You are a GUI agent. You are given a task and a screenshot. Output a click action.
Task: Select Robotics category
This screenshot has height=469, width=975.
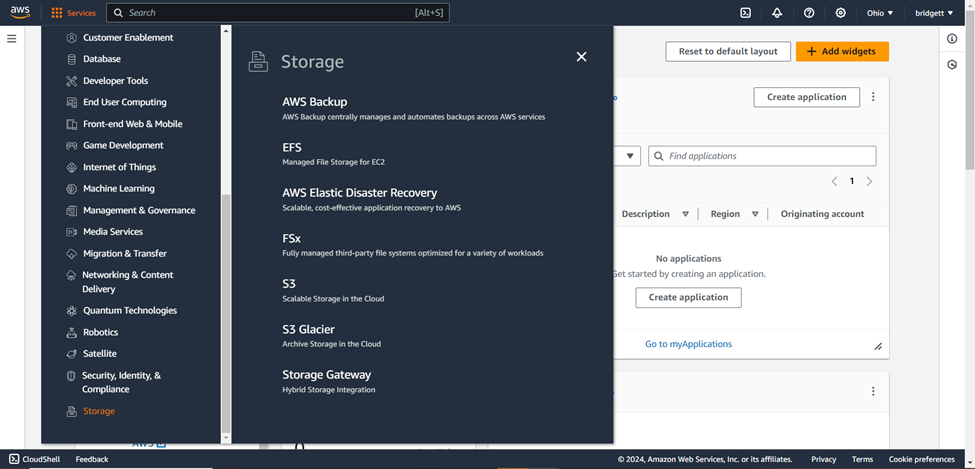[101, 332]
